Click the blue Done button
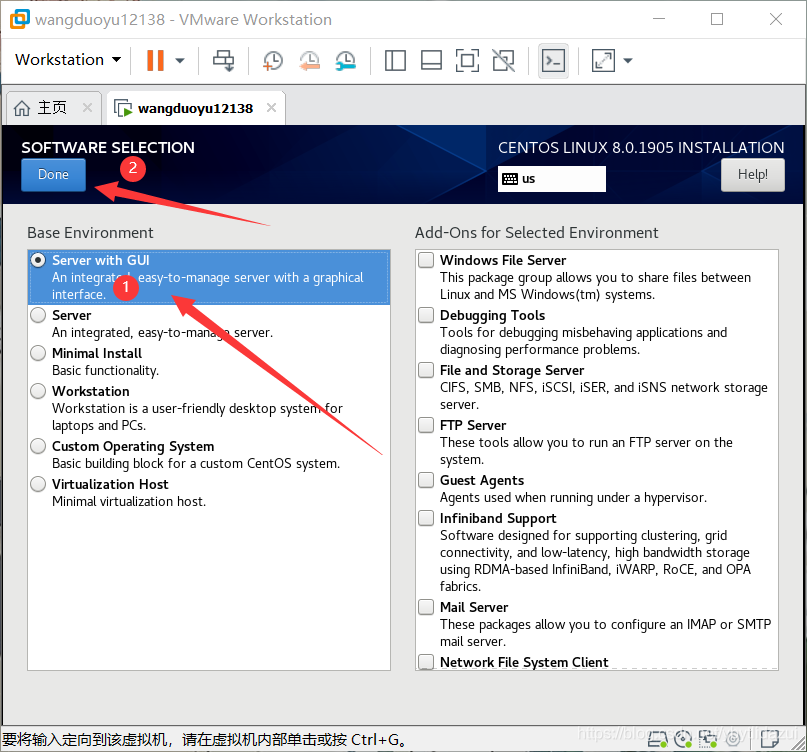 pos(54,174)
